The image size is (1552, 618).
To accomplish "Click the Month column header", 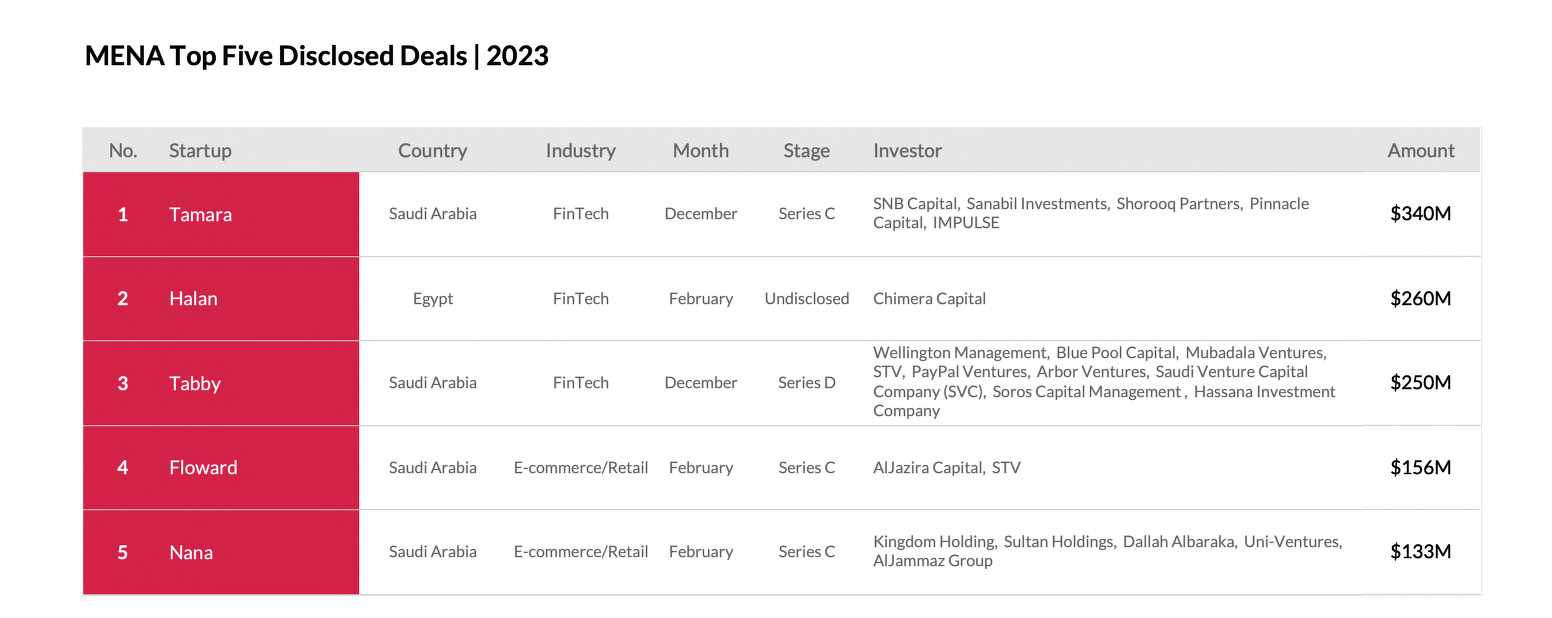I will click(700, 151).
